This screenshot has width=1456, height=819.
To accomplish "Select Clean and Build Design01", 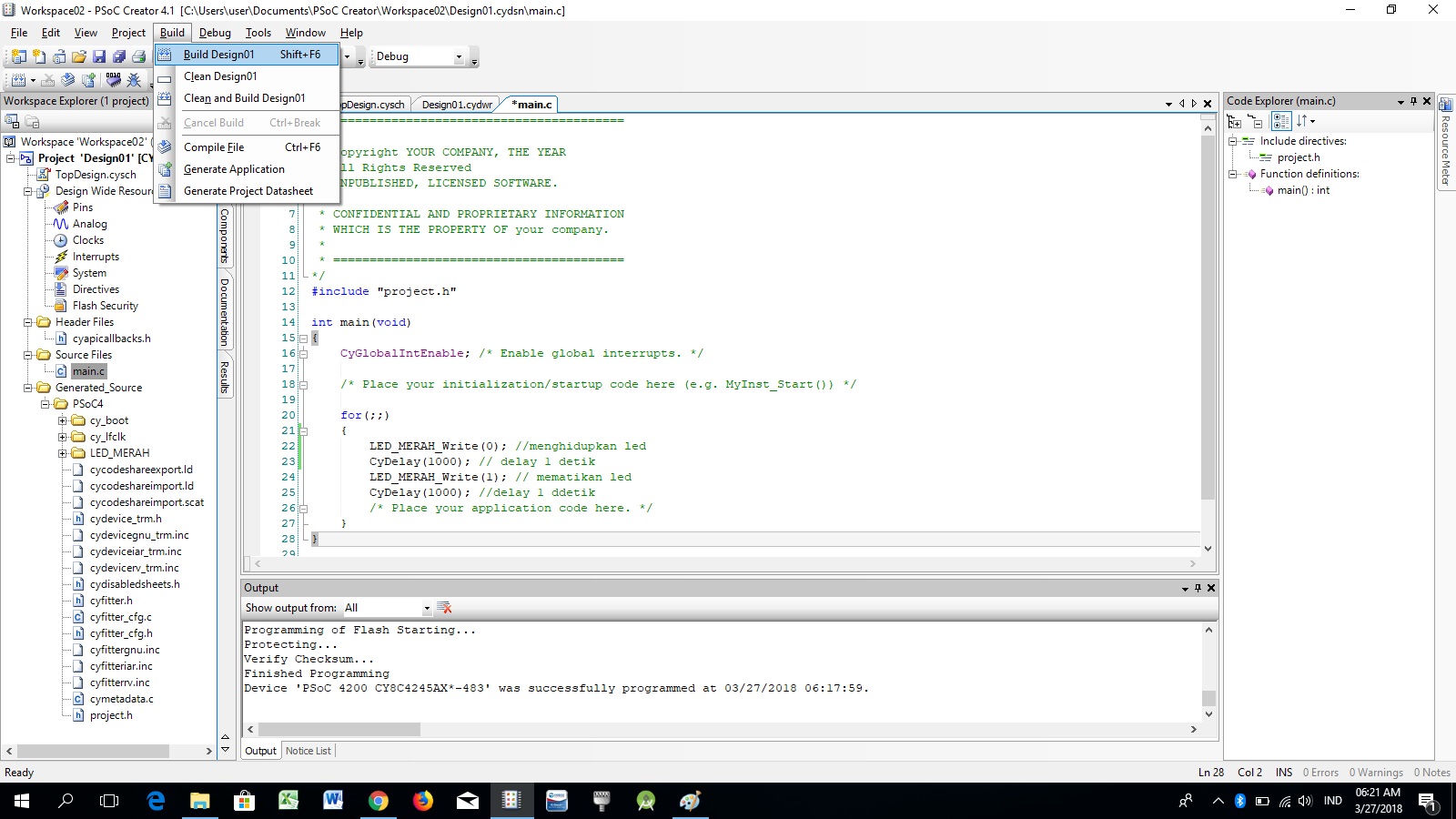I will click(x=247, y=98).
